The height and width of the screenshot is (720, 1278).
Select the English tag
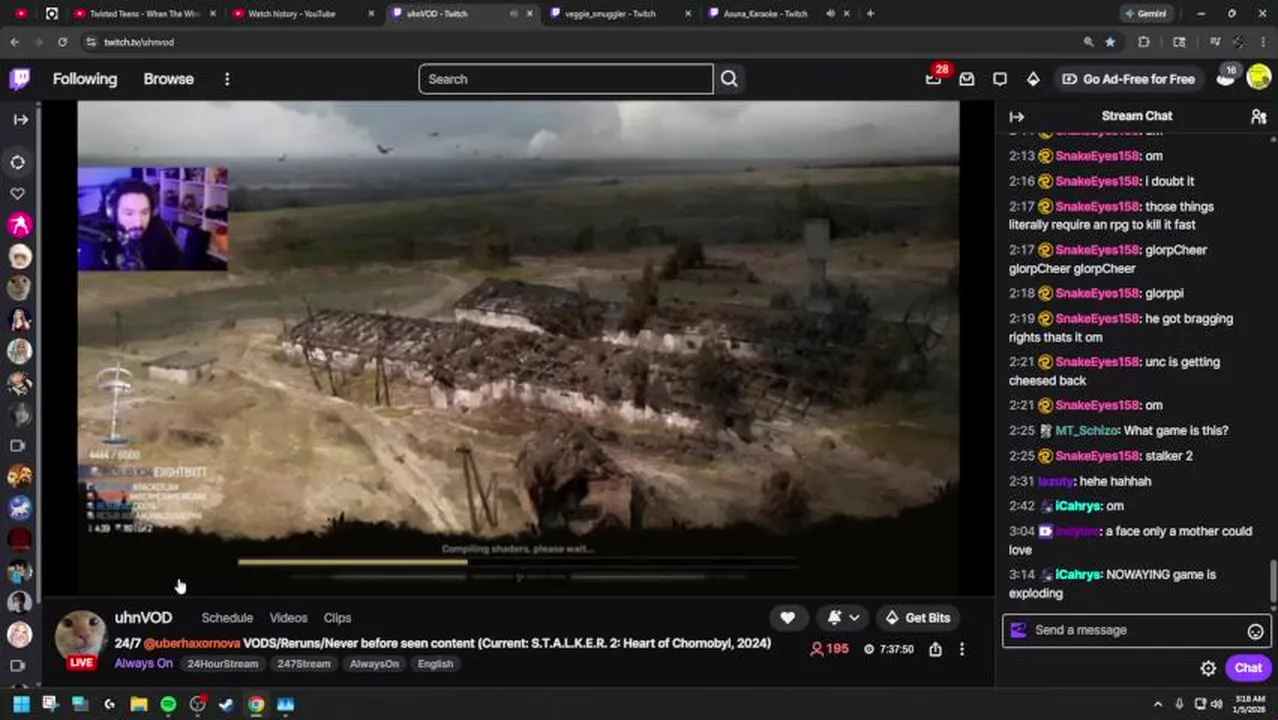(435, 664)
